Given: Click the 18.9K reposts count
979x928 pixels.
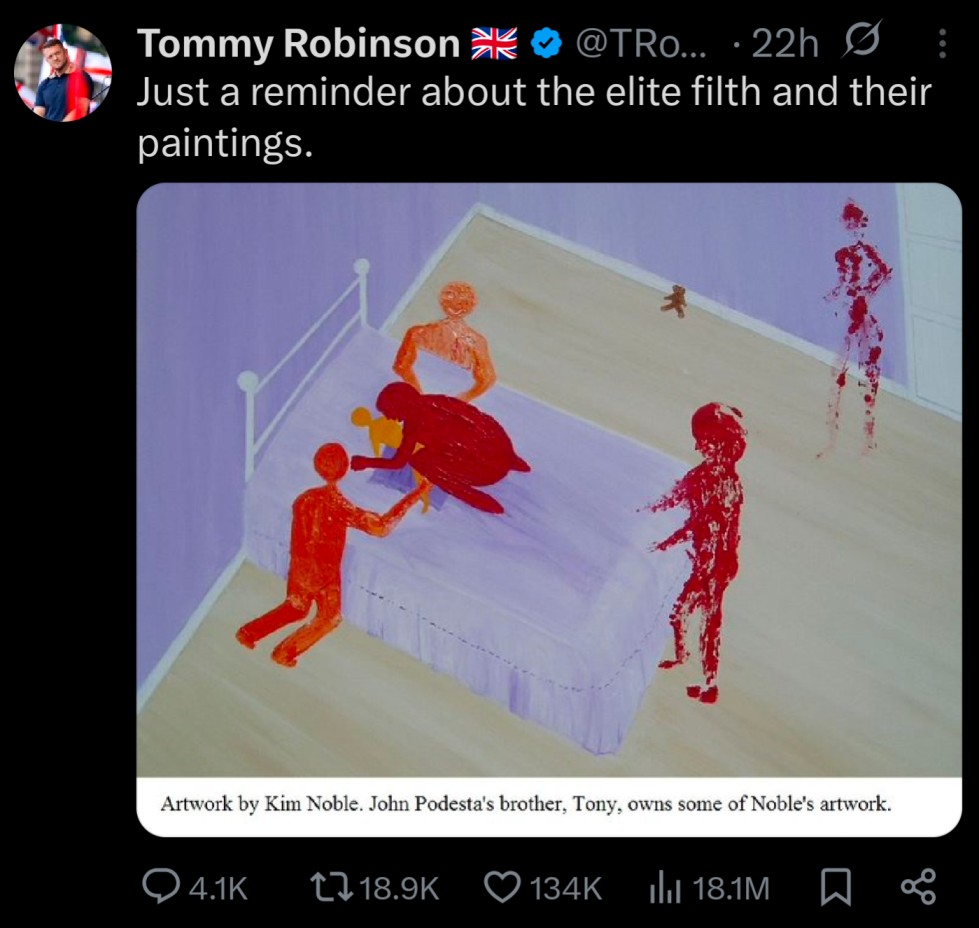Looking at the screenshot, I should (x=400, y=888).
